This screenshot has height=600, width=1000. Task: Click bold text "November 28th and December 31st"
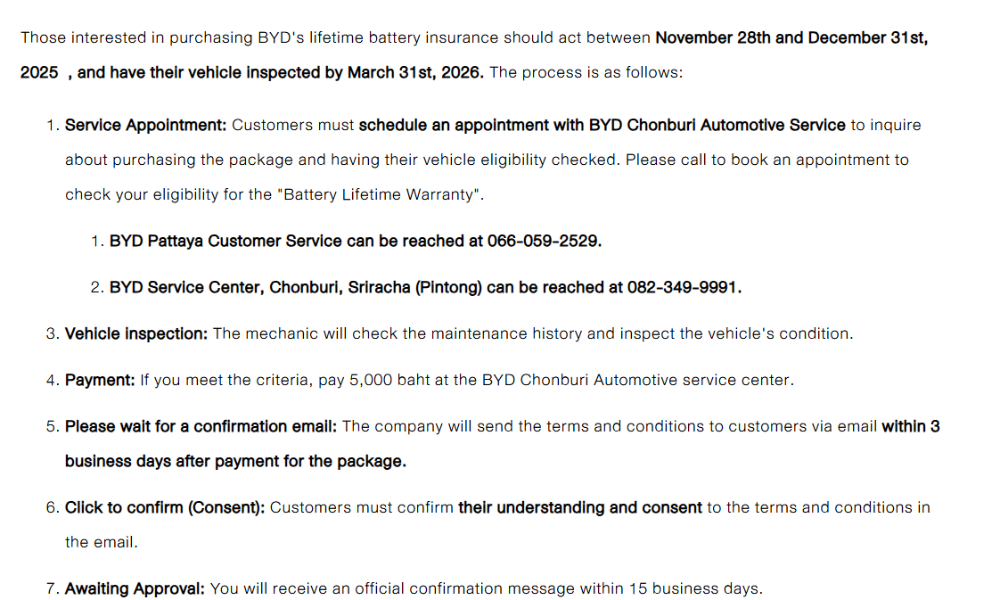(x=790, y=38)
